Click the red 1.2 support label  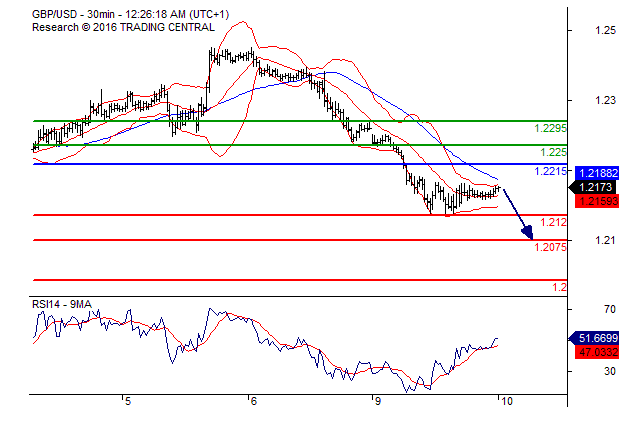pos(560,287)
